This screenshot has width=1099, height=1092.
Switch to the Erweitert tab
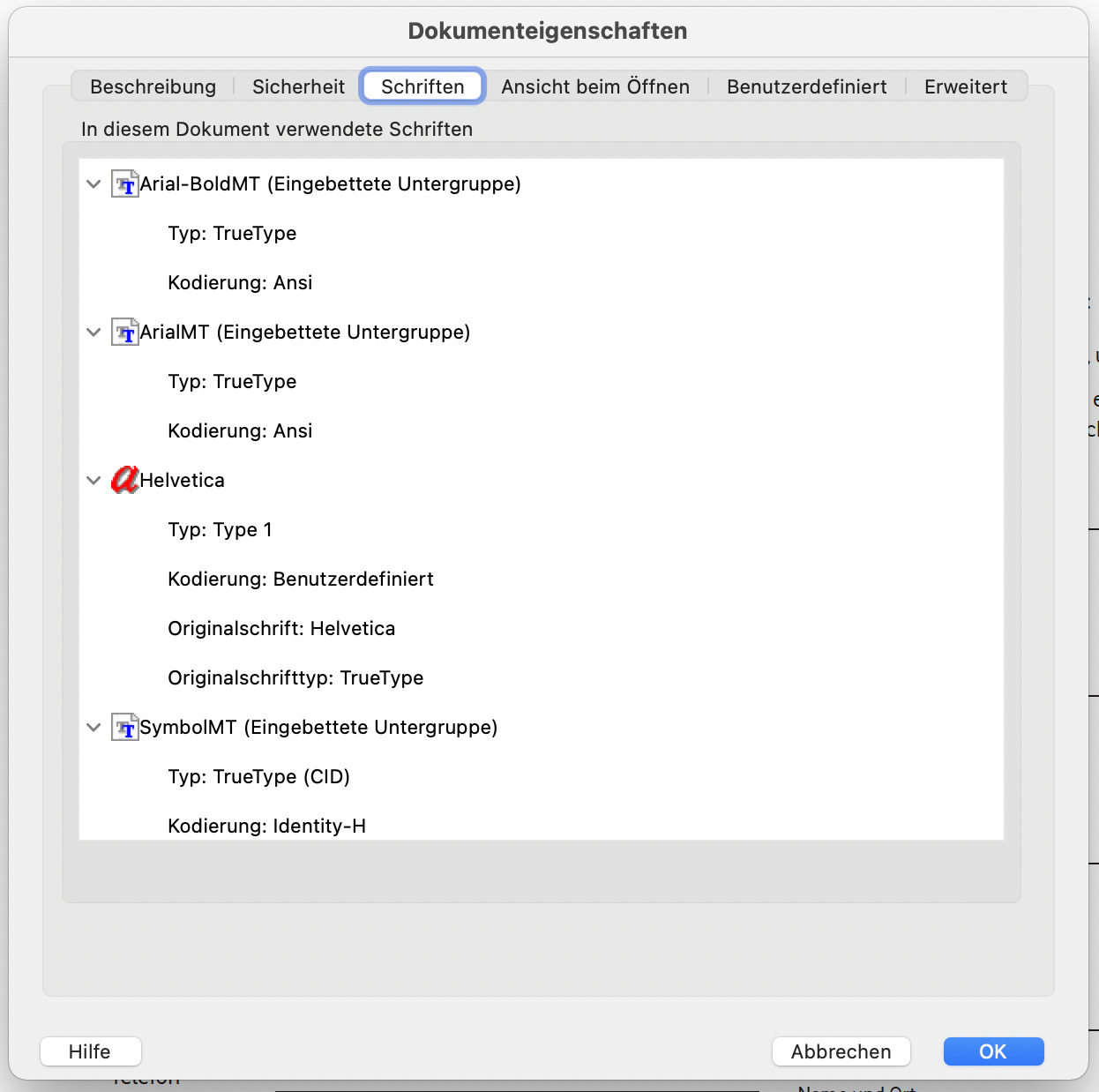965,86
